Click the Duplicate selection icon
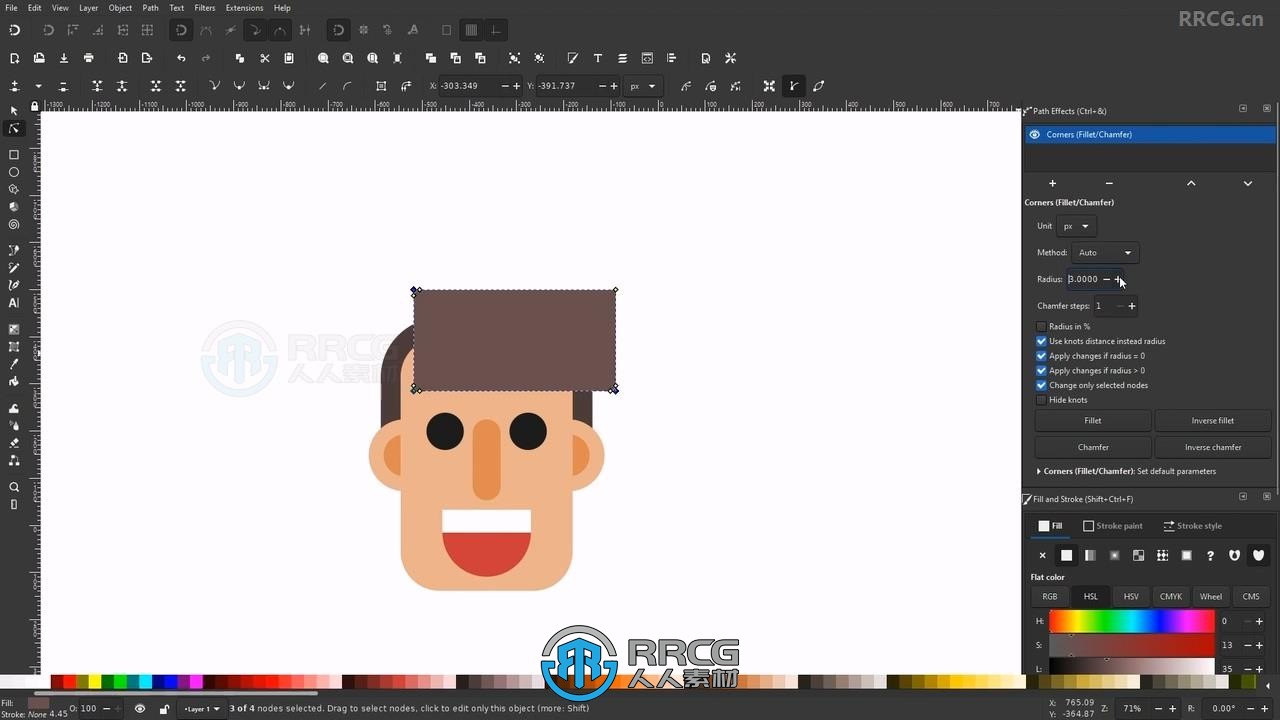Viewport: 1280px width, 720px height. click(x=240, y=58)
